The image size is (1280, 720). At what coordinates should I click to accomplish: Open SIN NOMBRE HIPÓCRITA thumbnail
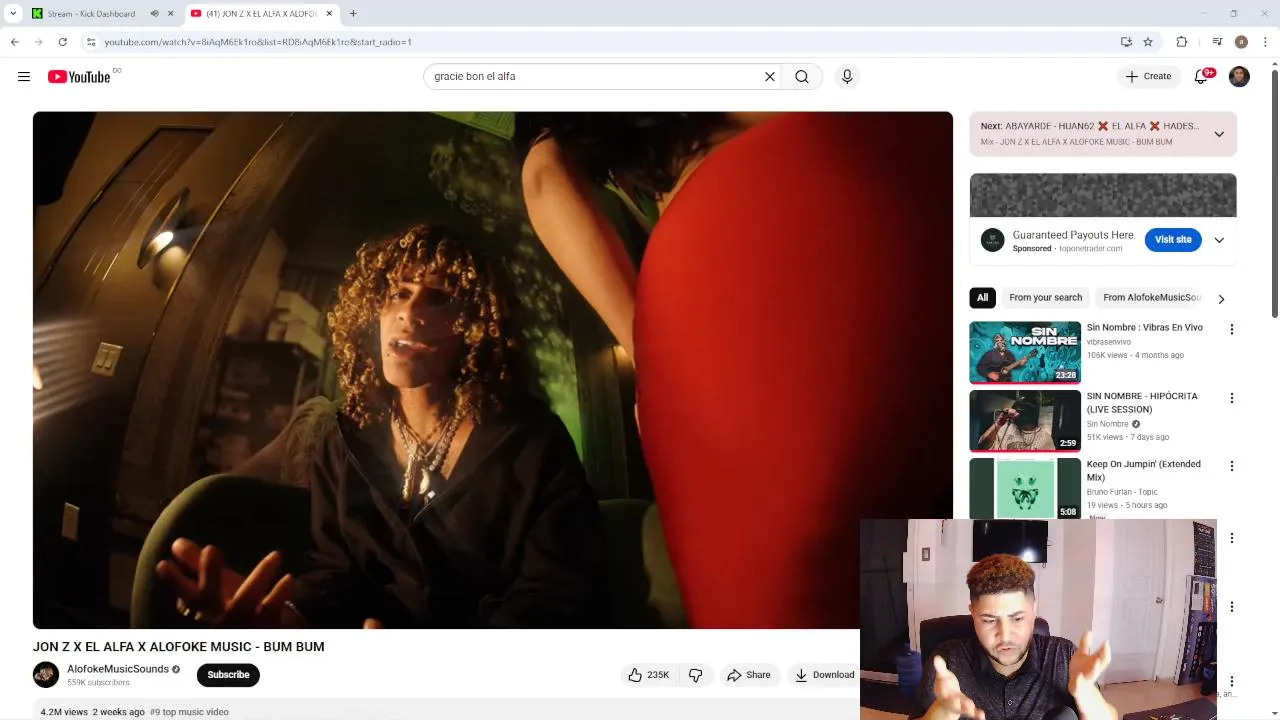1025,420
